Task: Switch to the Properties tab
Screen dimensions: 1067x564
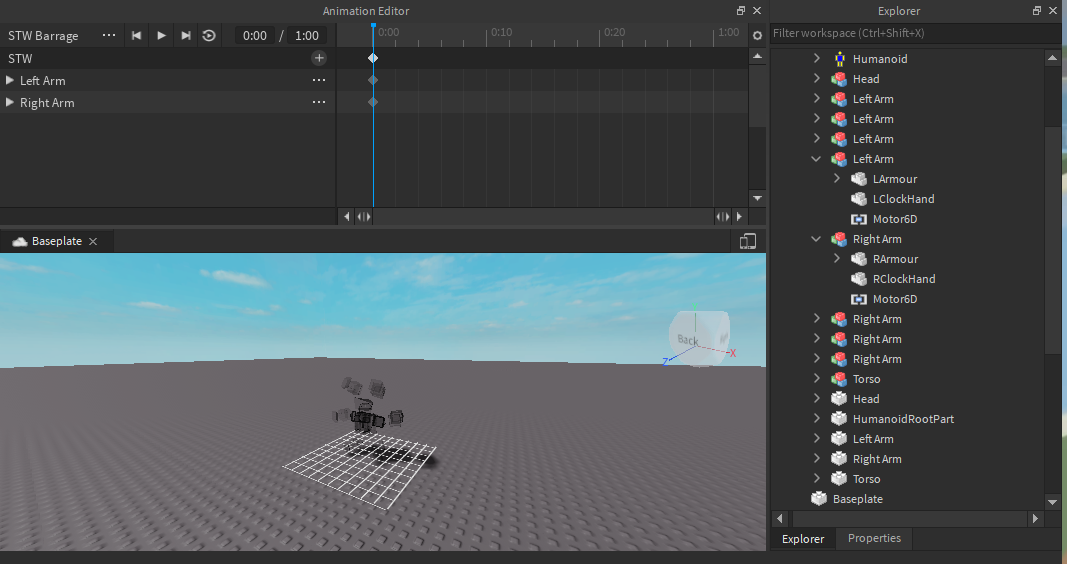Action: click(x=874, y=538)
